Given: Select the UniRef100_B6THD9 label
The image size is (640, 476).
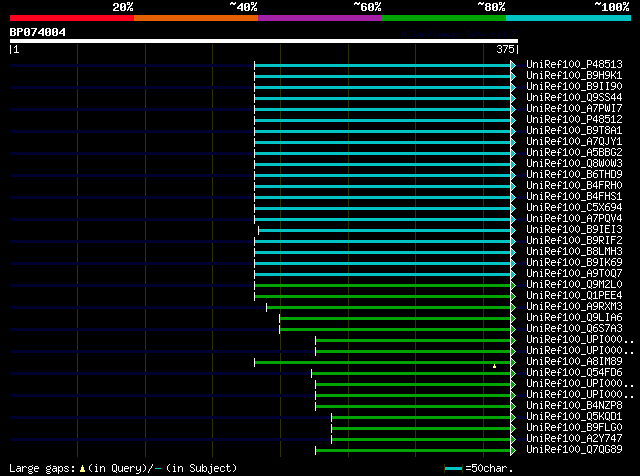Looking at the screenshot, I should point(574,175).
